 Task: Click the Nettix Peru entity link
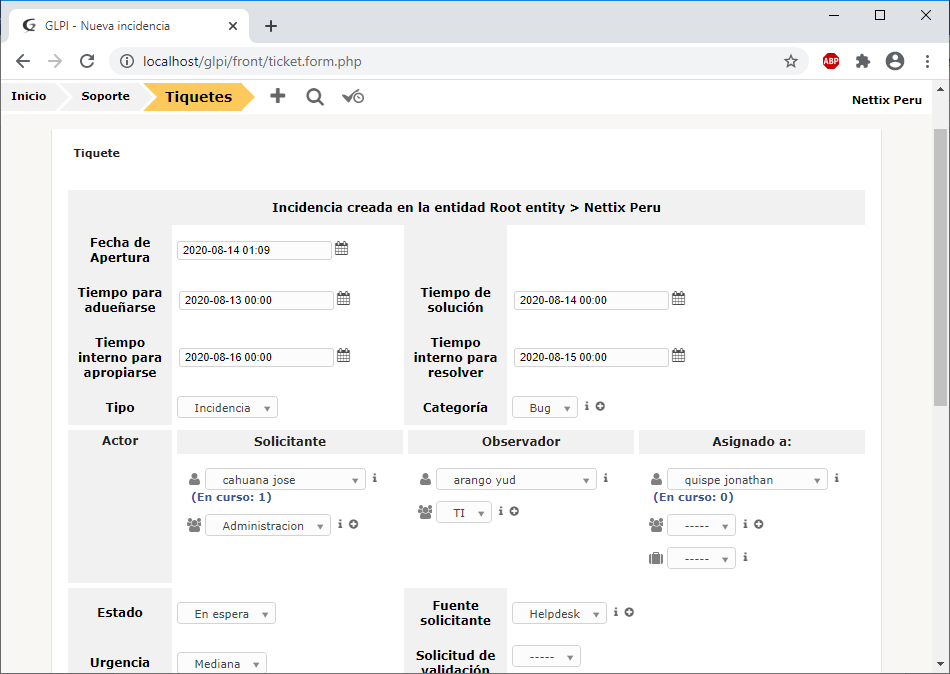(x=886, y=100)
